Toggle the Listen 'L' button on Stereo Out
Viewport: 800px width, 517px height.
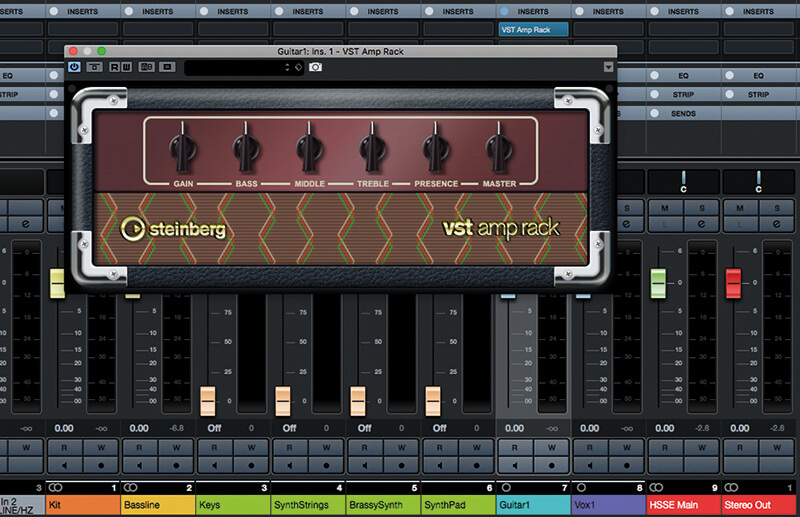[740, 224]
